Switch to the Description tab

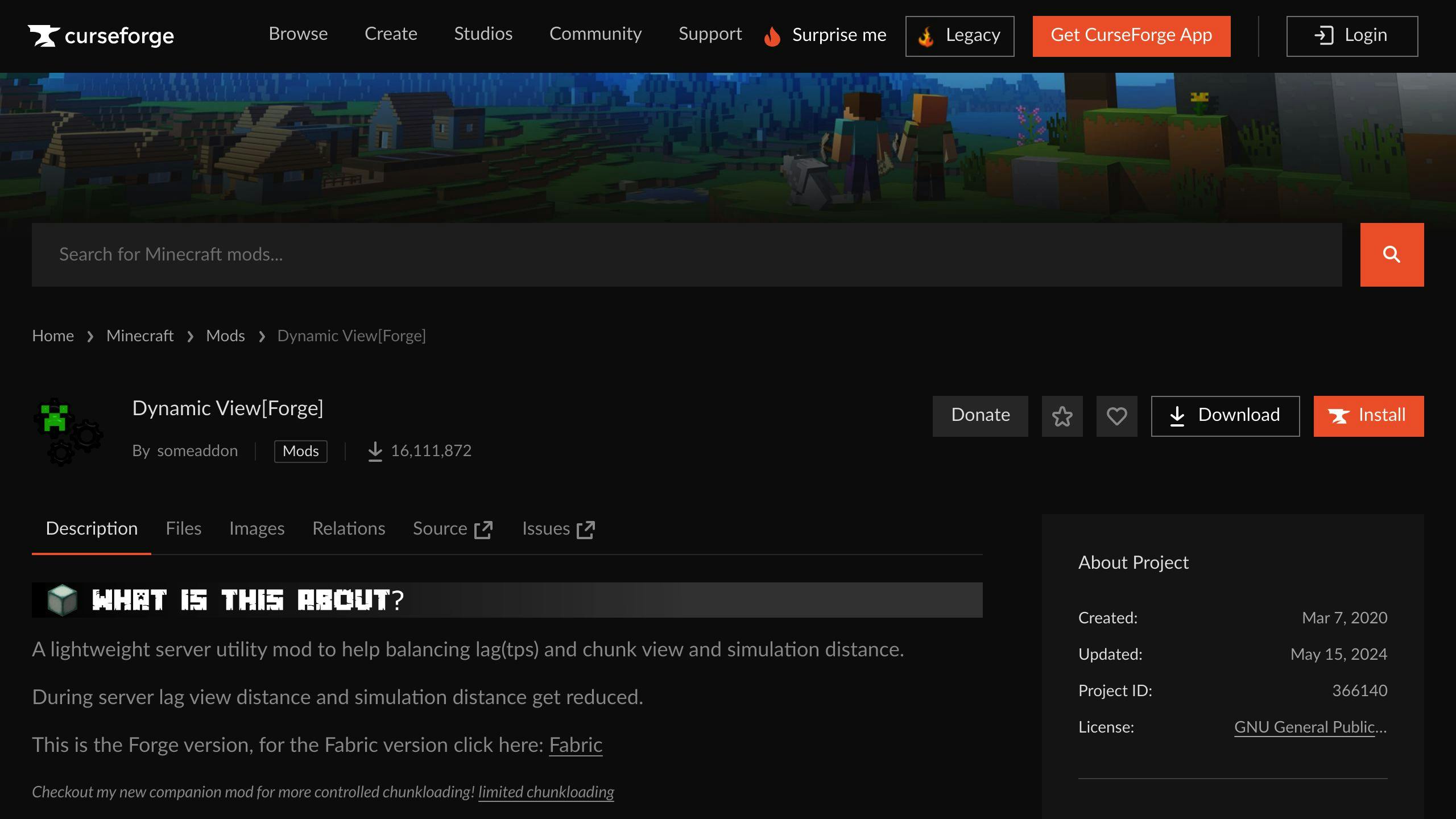click(92, 529)
